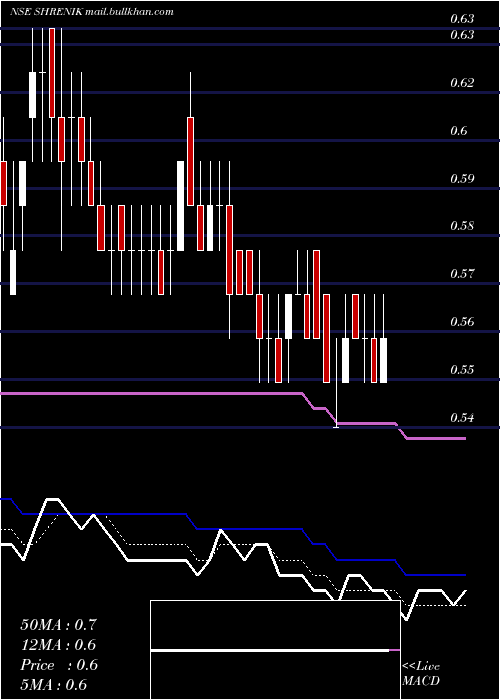Select the 0.59 price axis label
The width and height of the screenshot is (500, 700).
click(x=462, y=179)
